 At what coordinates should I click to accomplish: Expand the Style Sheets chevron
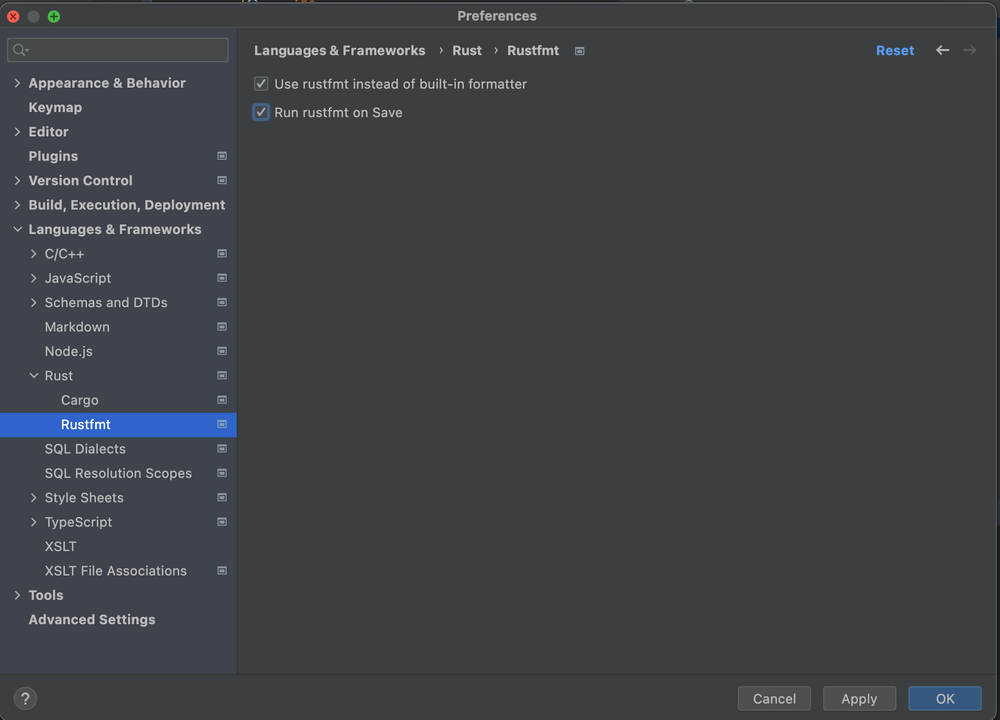[x=34, y=497]
